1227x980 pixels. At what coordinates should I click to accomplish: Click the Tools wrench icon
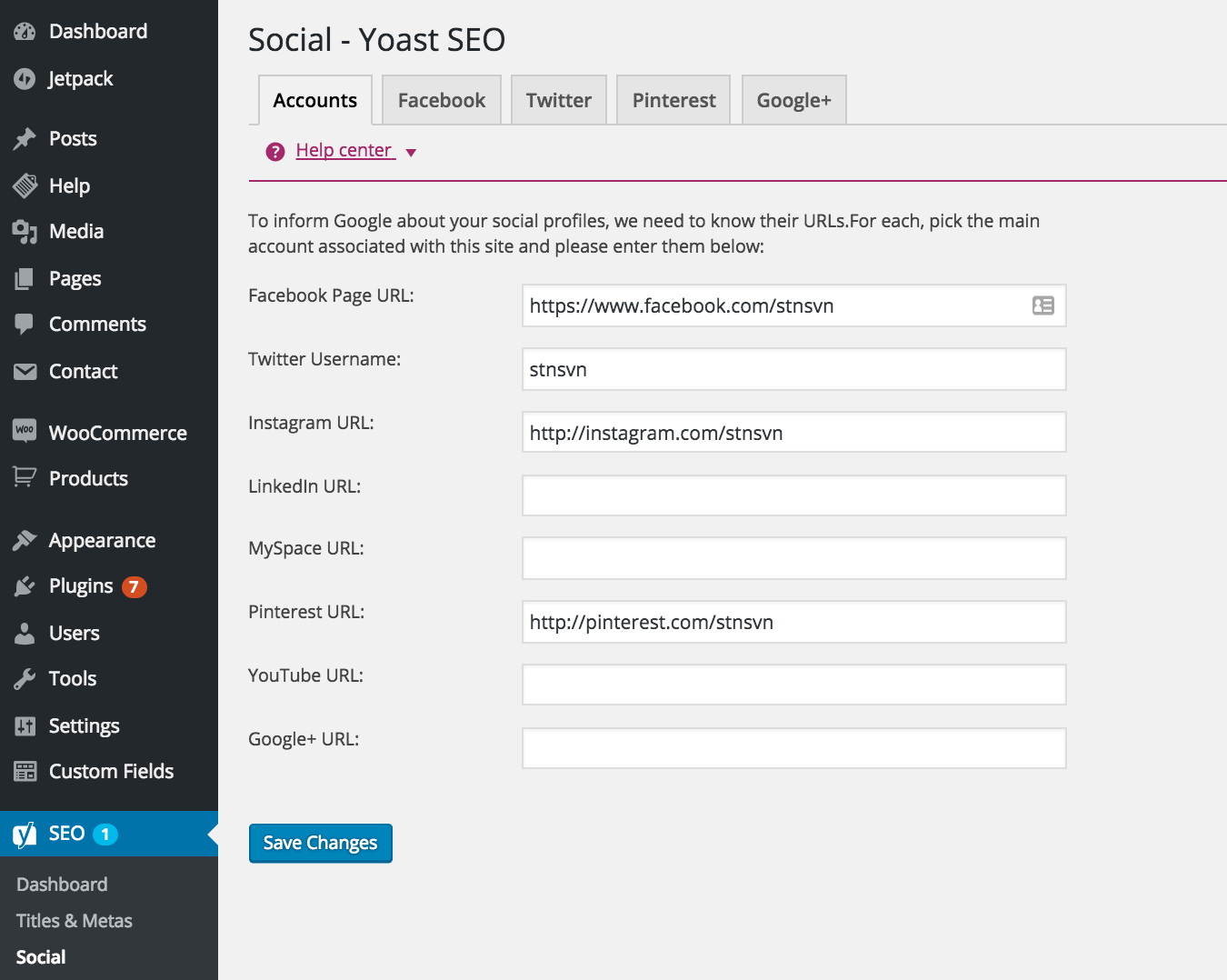25,679
